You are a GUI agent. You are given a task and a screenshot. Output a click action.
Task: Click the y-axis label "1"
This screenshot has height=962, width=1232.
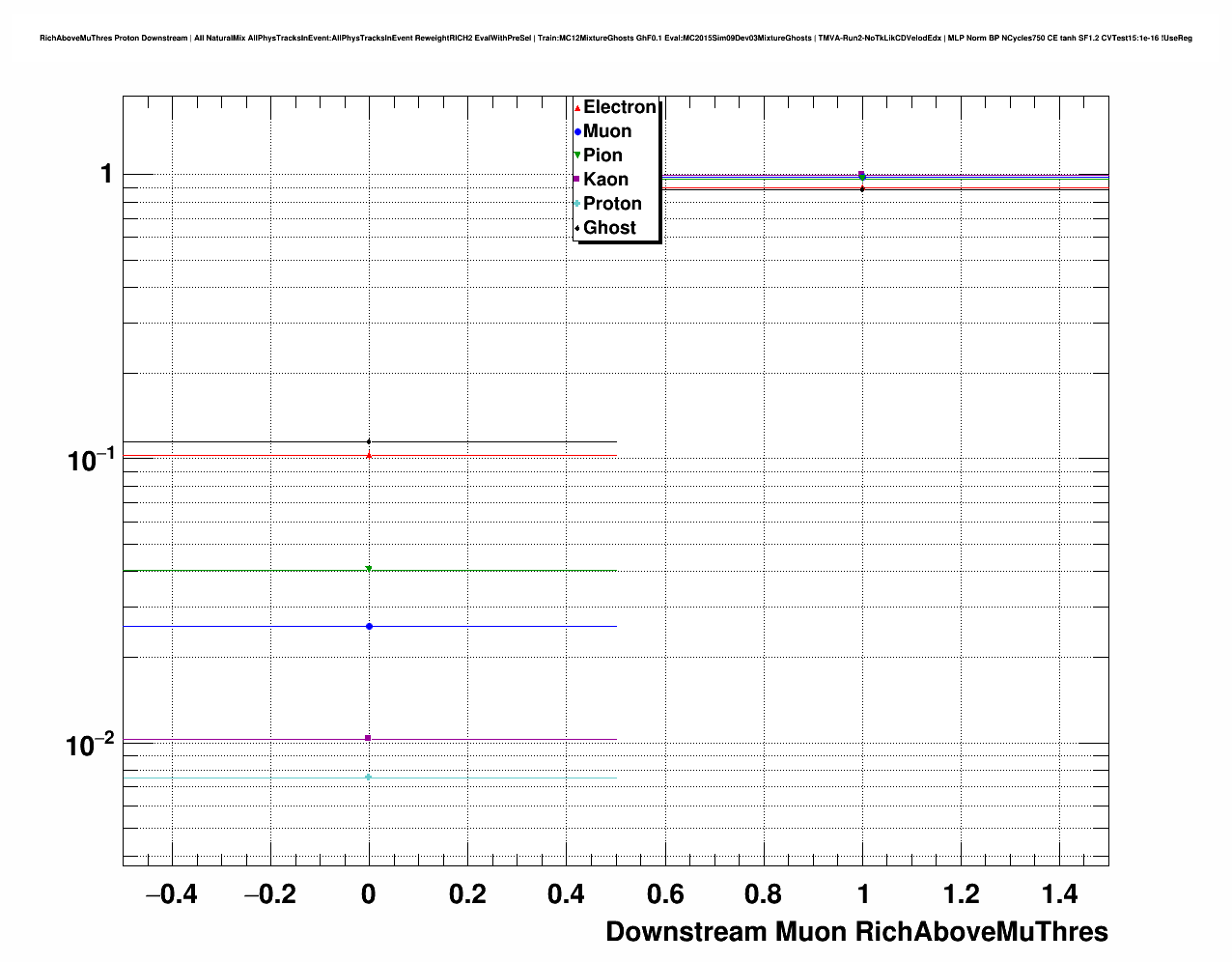point(106,174)
